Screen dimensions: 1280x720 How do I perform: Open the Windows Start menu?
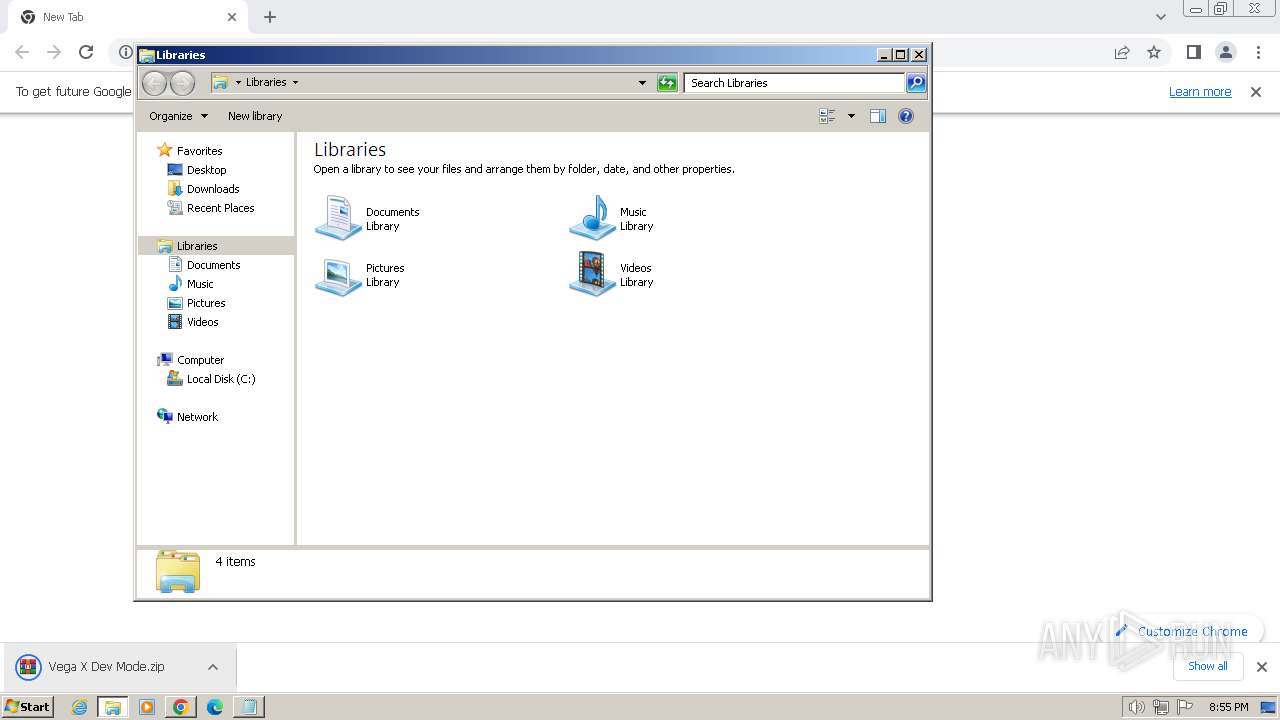27,707
